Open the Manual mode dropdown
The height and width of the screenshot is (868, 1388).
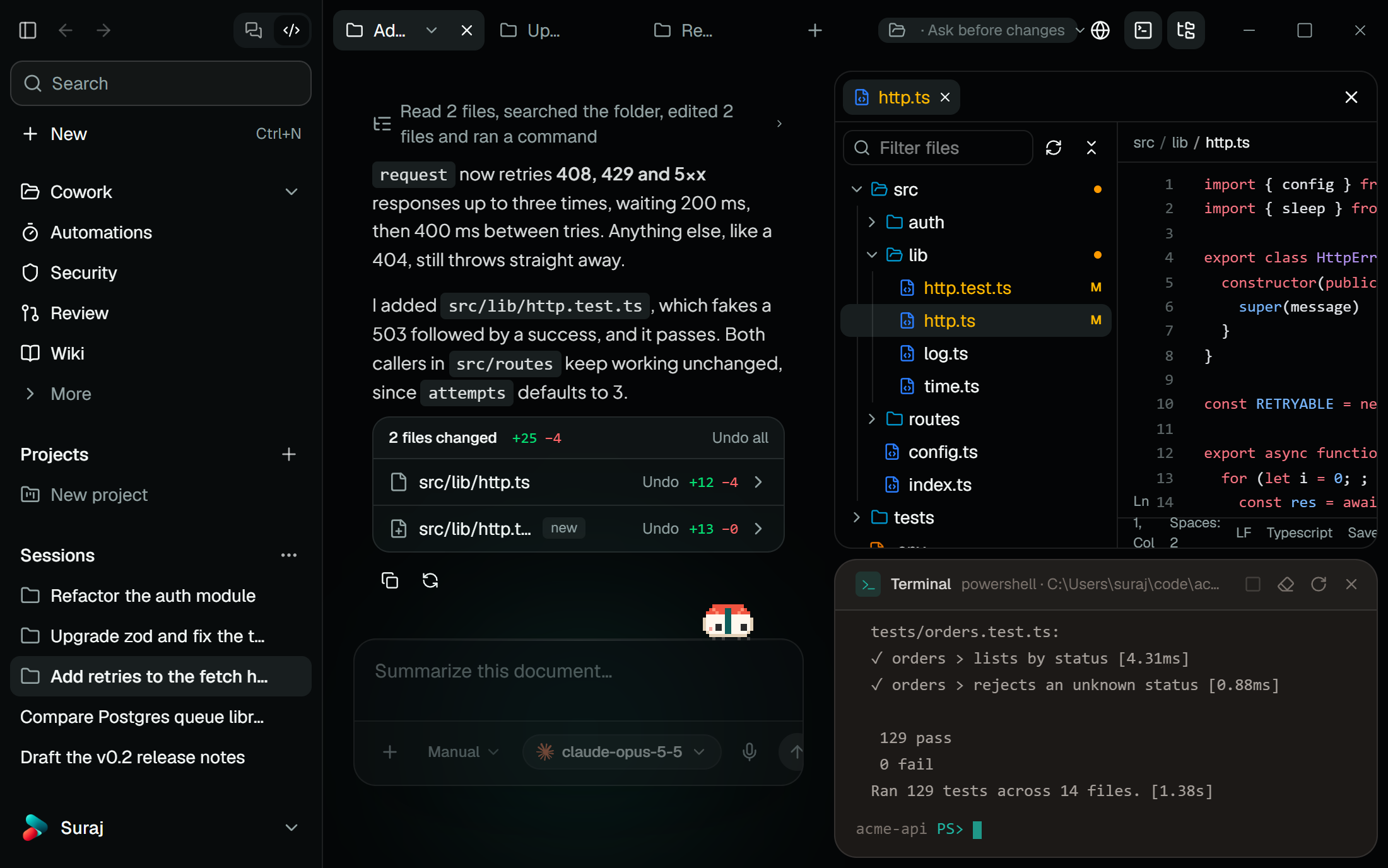463,752
